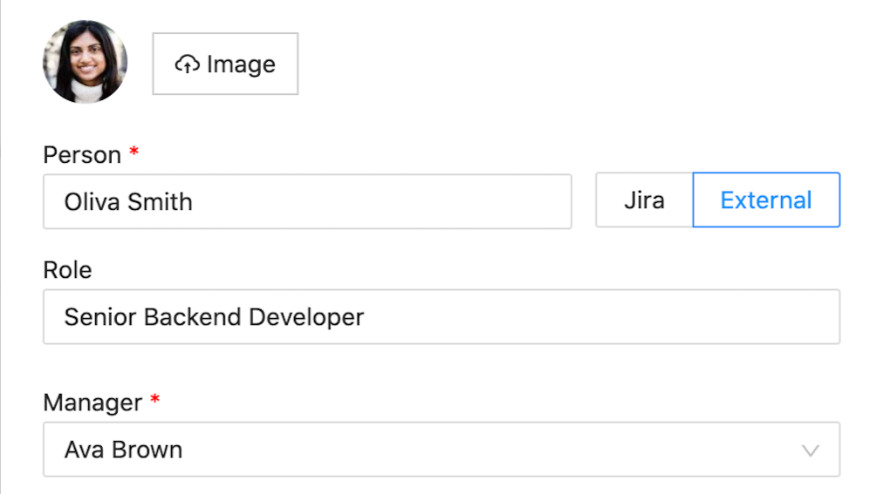Click the Manager field label
870x494 pixels.
pyautogui.click(x=92, y=402)
